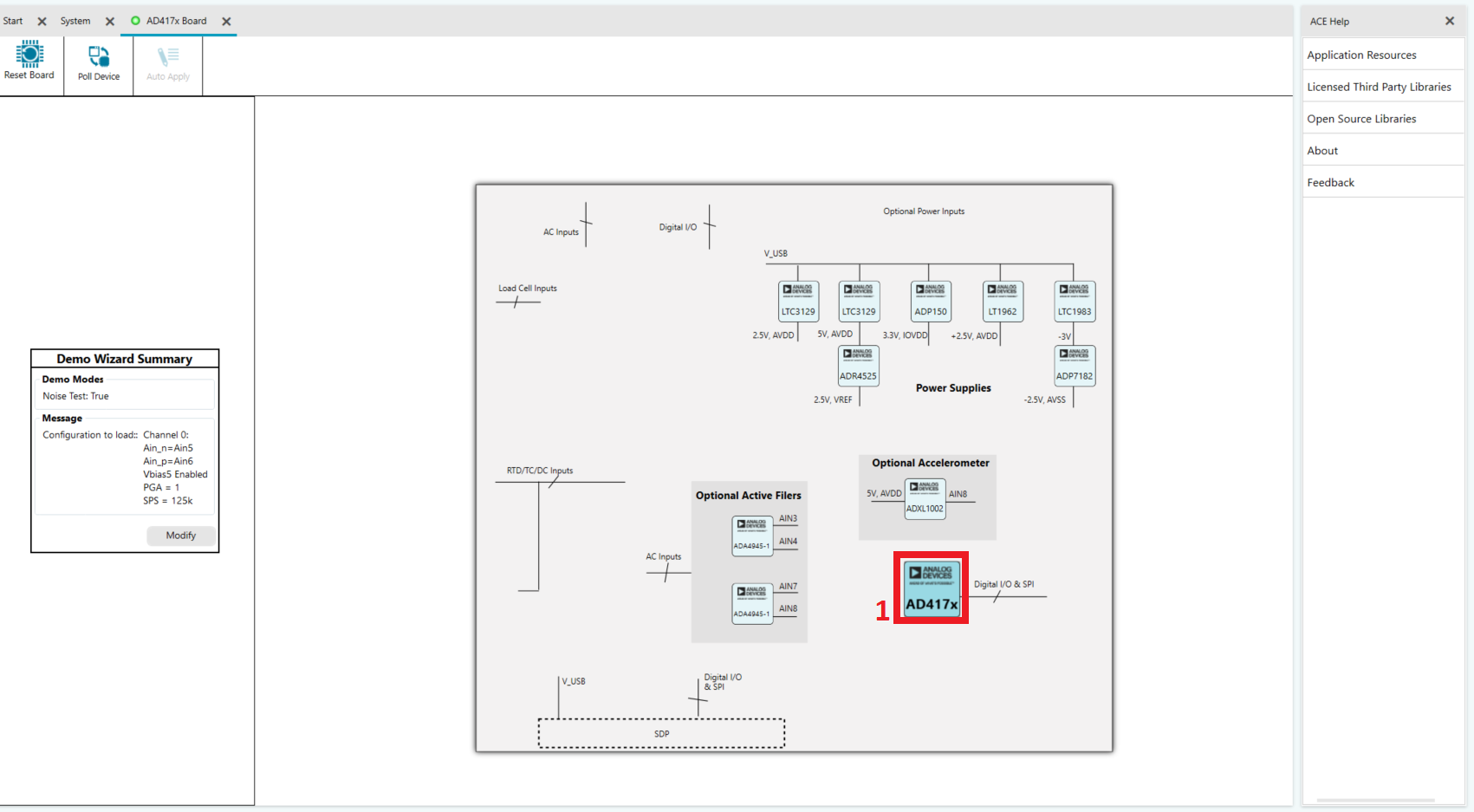Viewport: 1474px width, 812px height.
Task: Select the ADR4525 reference chip
Action: 858,366
